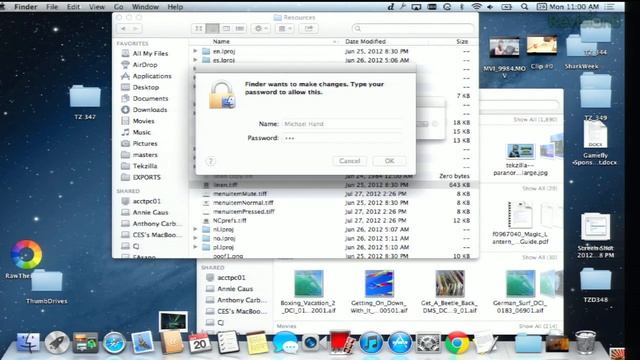Viewport: 640px width, 360px height.
Task: Switch to column view in Finder
Action: 226,28
